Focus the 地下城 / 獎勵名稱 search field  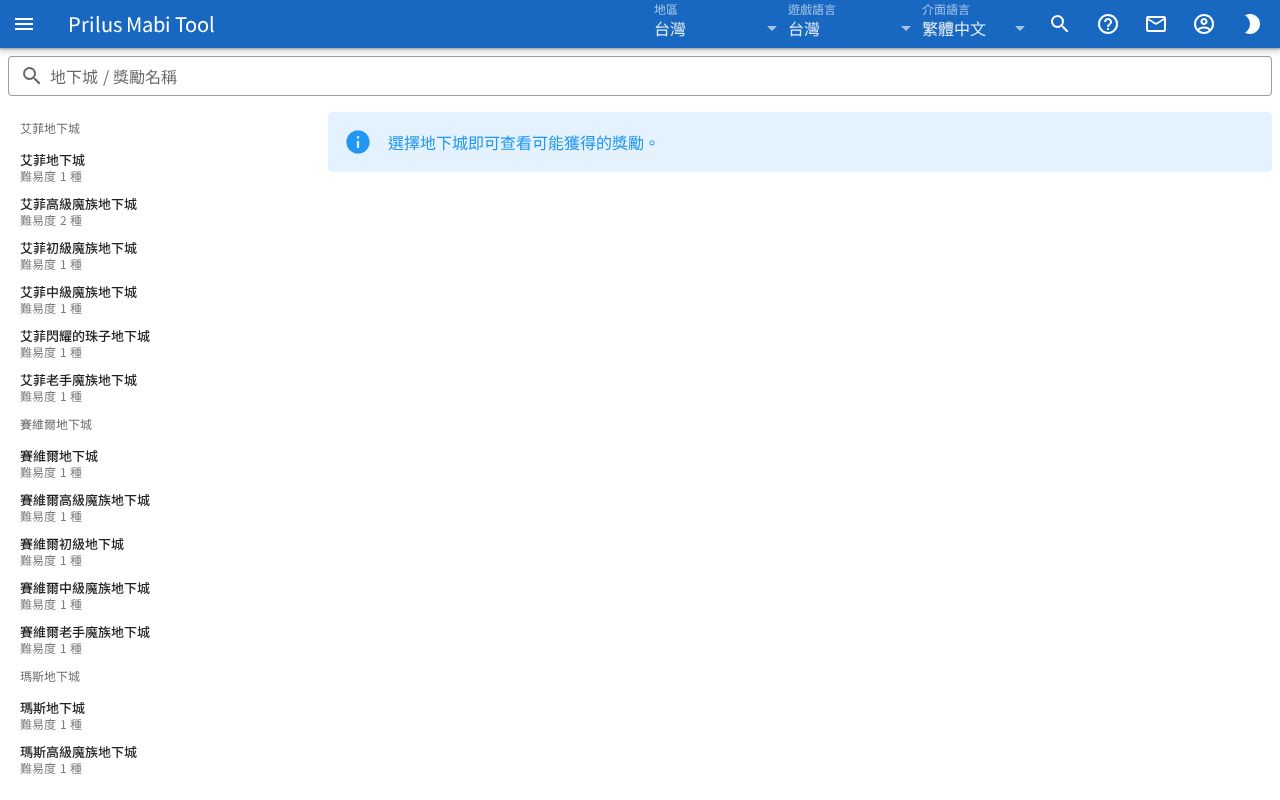[x=640, y=76]
